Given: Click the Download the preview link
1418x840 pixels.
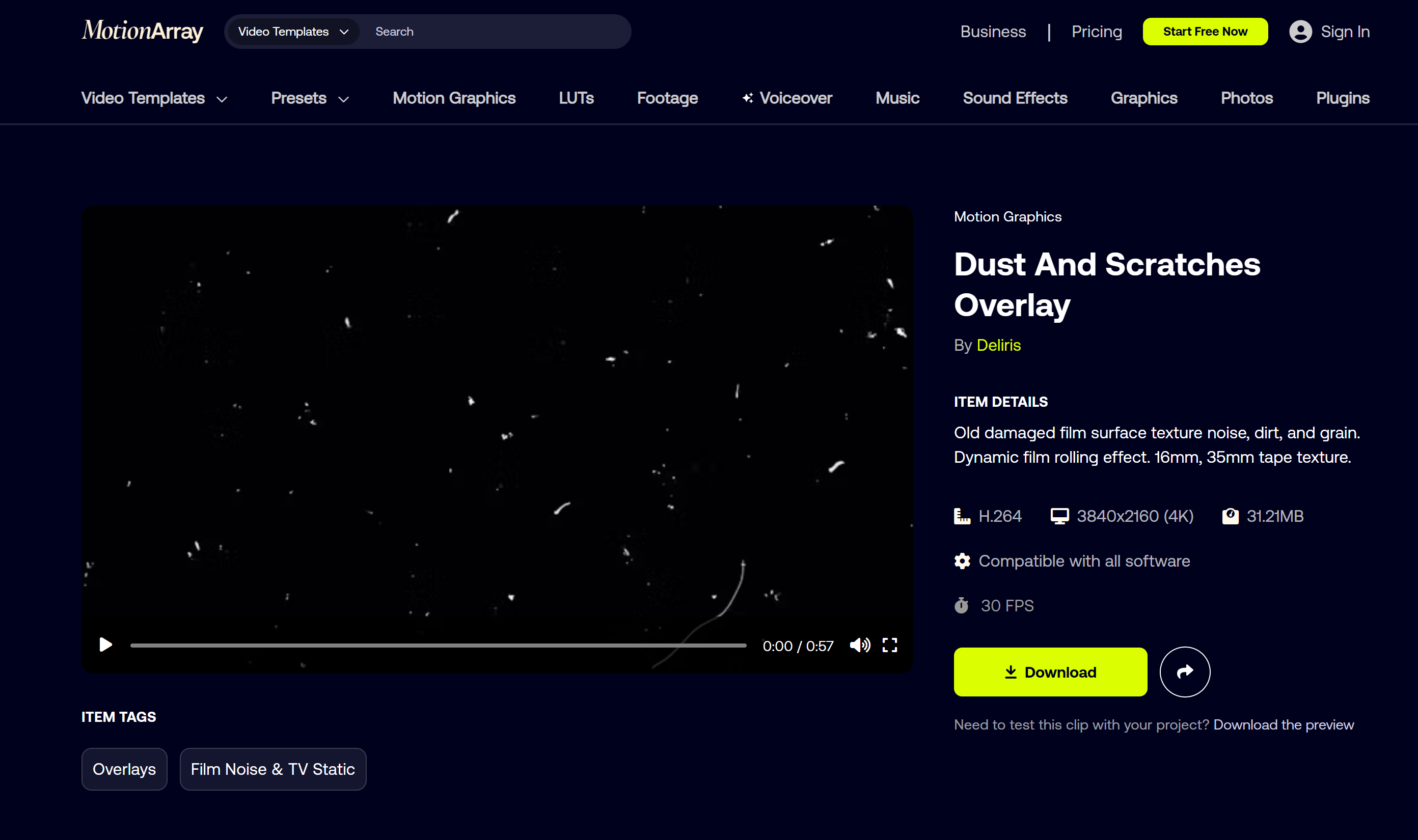Looking at the screenshot, I should click(1283, 724).
